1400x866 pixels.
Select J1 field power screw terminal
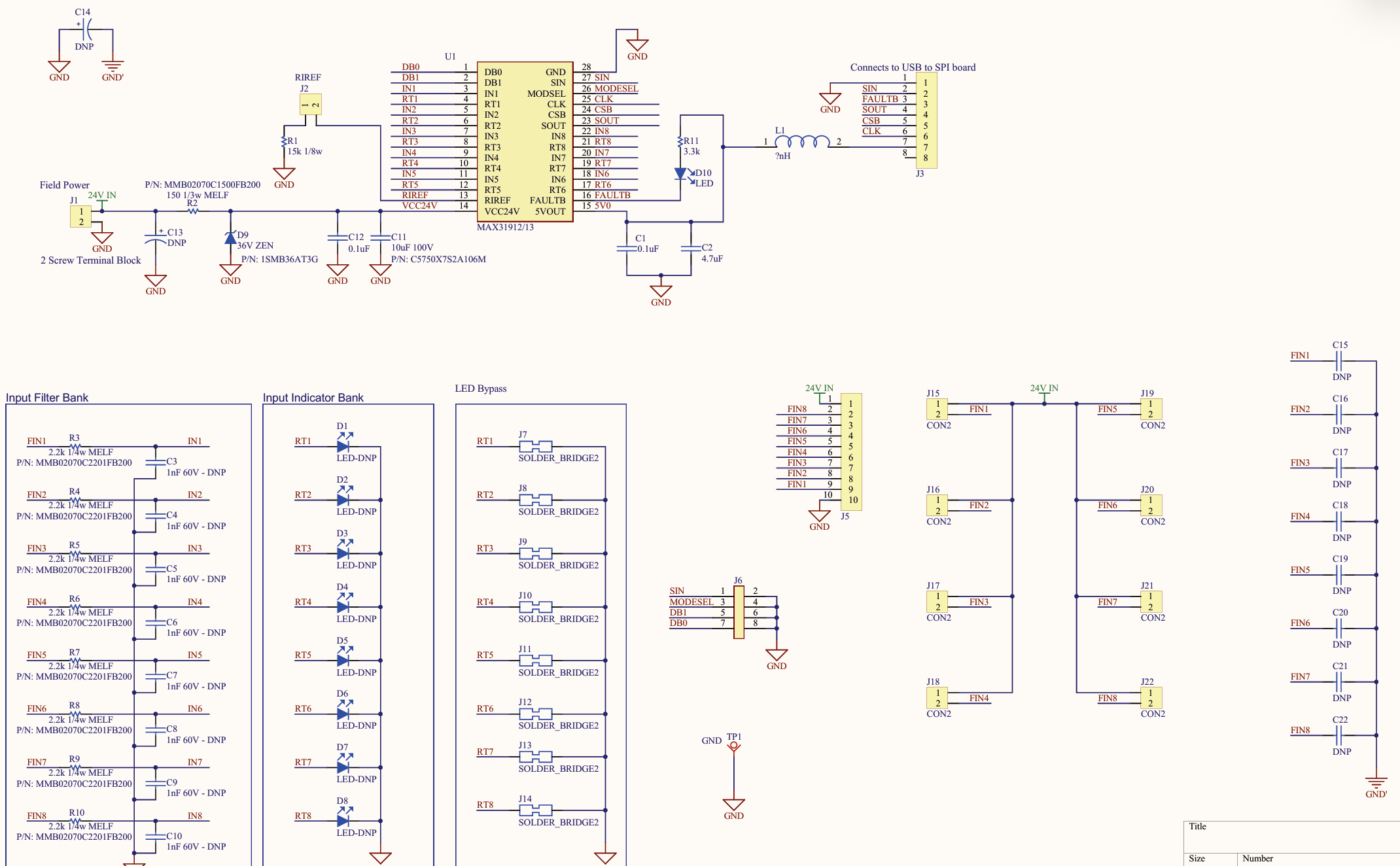pyautogui.click(x=80, y=217)
